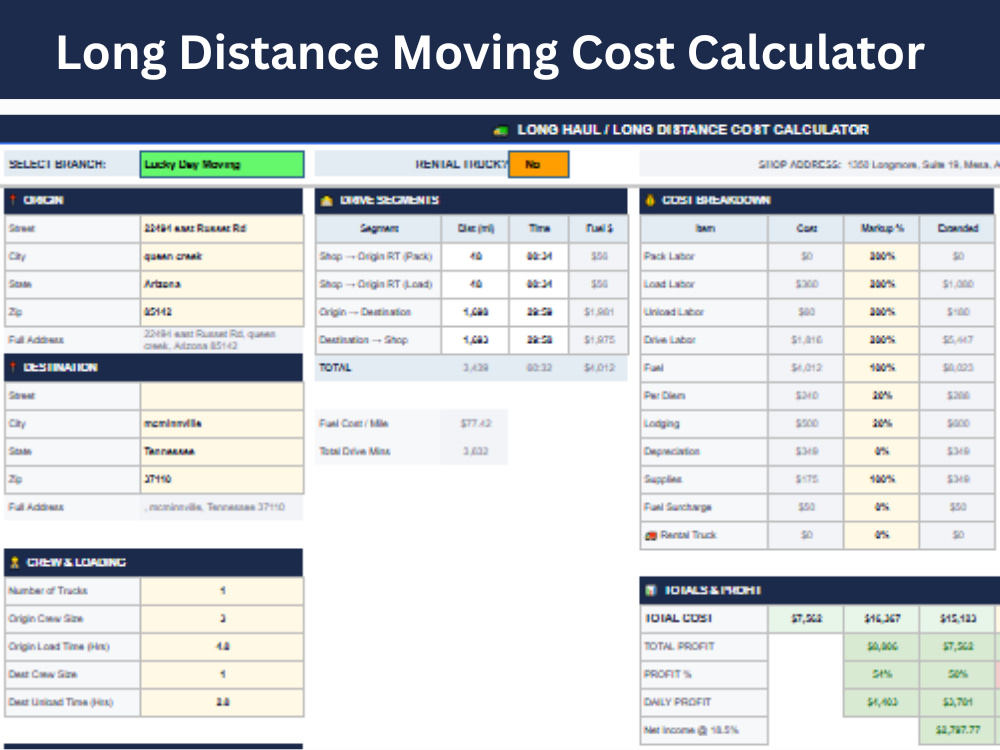Viewport: 1000px width, 750px height.
Task: Select the Destination Zip cell 37110
Action: [222, 479]
